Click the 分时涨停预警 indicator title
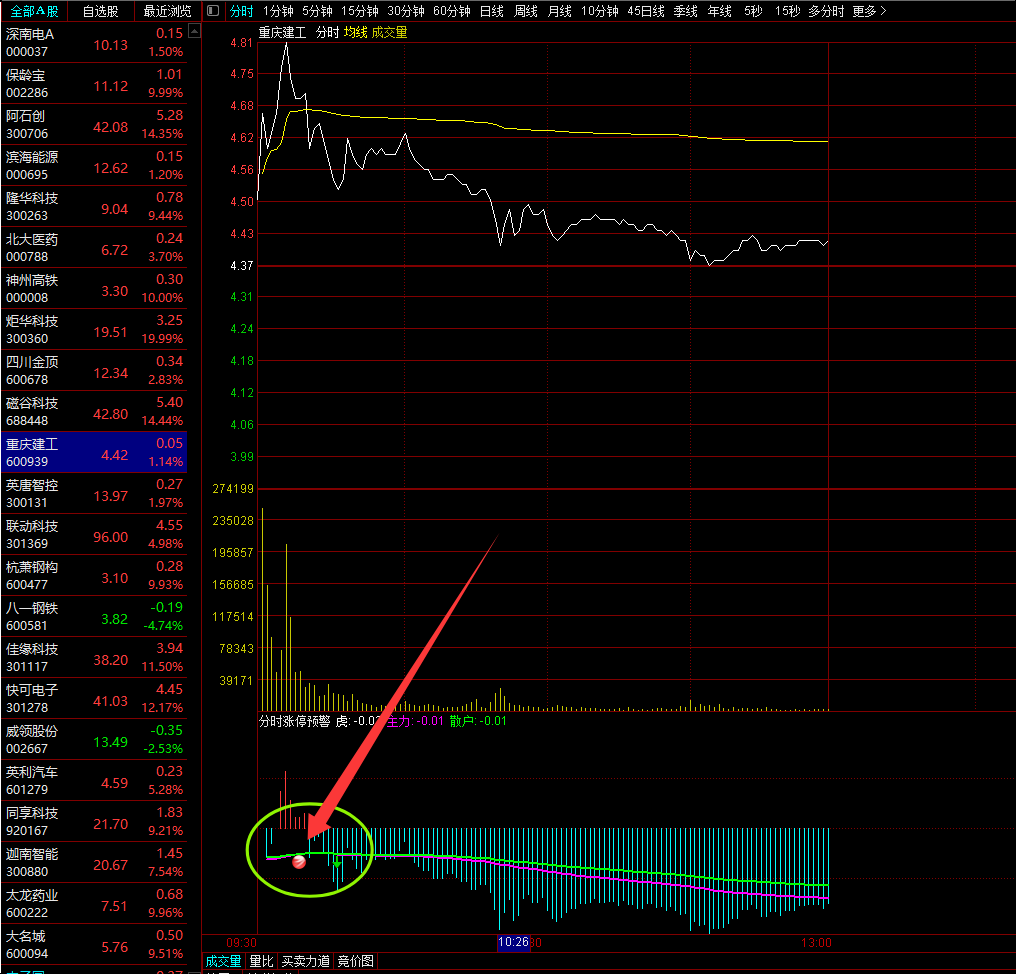This screenshot has width=1016, height=974. click(x=294, y=720)
